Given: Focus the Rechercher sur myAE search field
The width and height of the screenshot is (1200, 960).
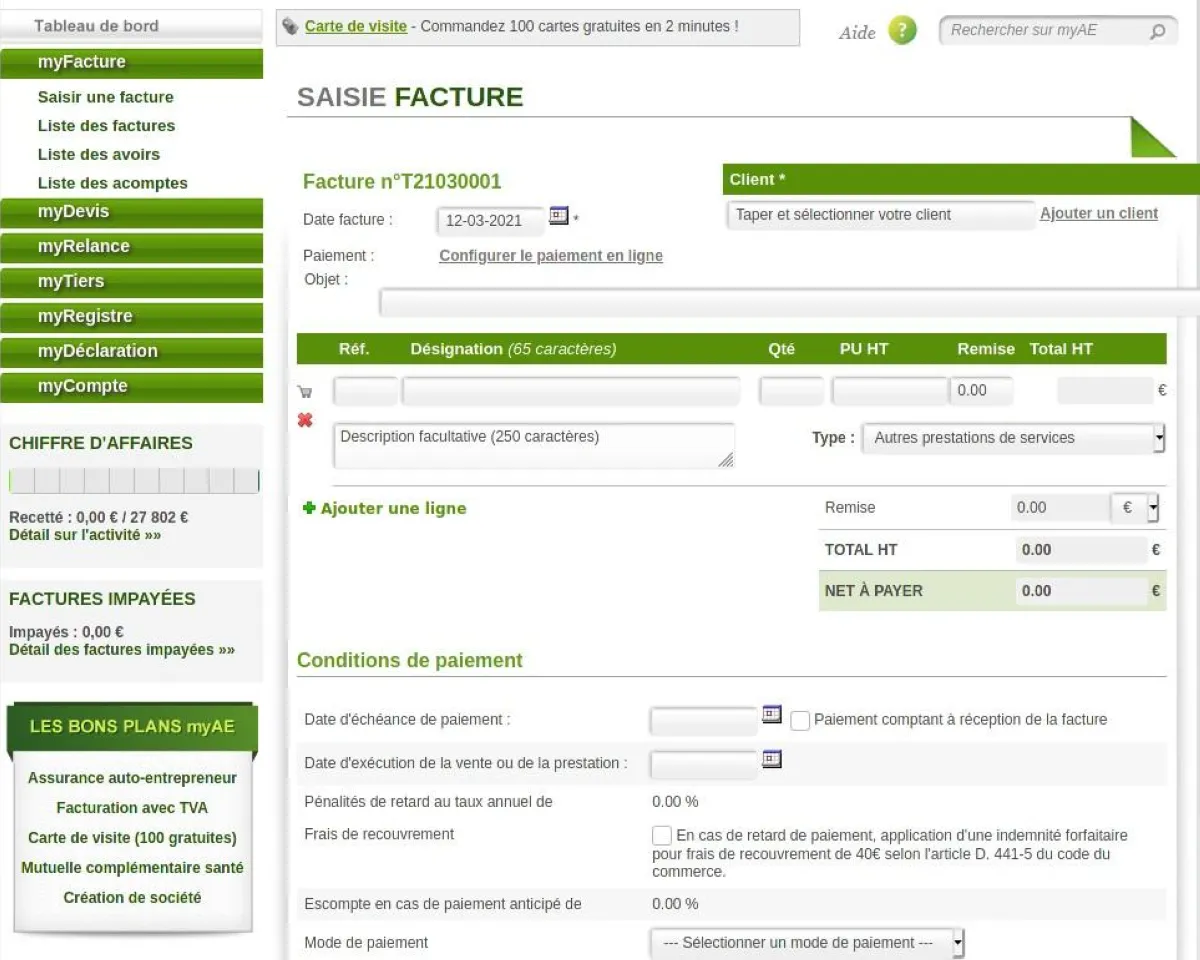Looking at the screenshot, I should click(x=1043, y=31).
